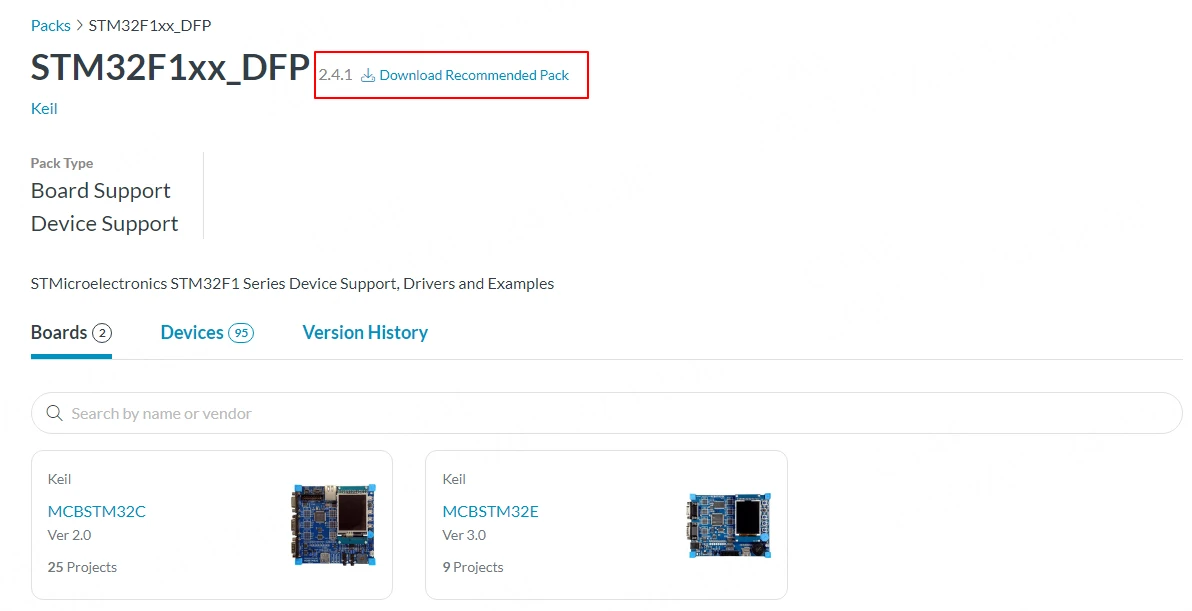Click the STM32F1xx_DFP breadcrumb item
This screenshot has height=611, width=1192.
150,26
